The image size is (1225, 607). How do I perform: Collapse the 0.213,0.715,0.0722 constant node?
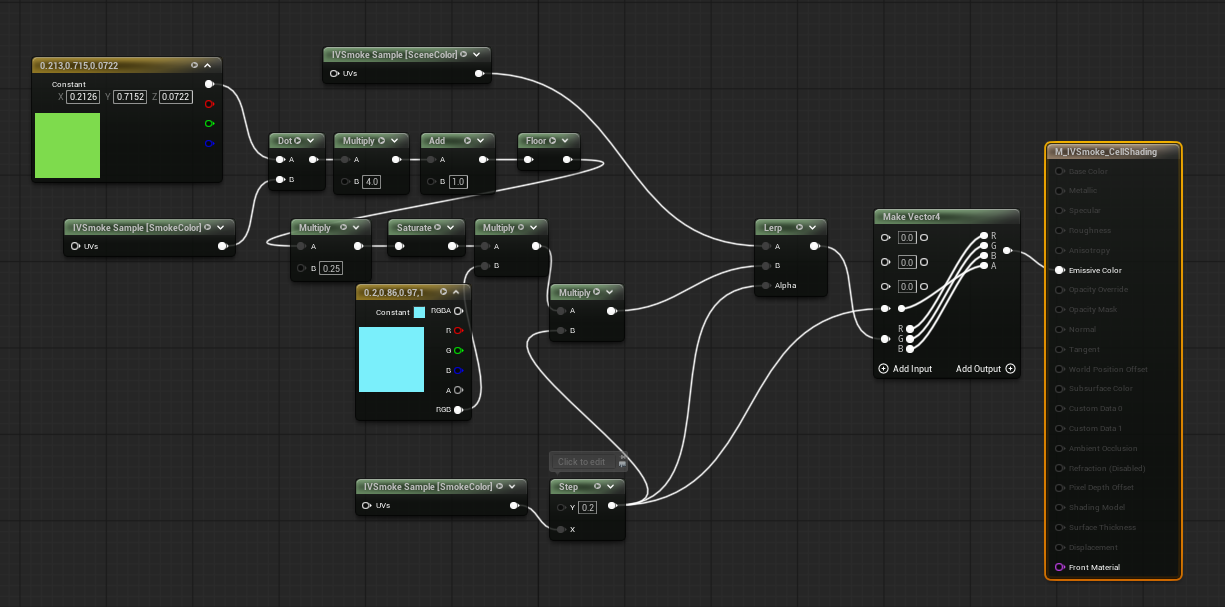click(208, 65)
